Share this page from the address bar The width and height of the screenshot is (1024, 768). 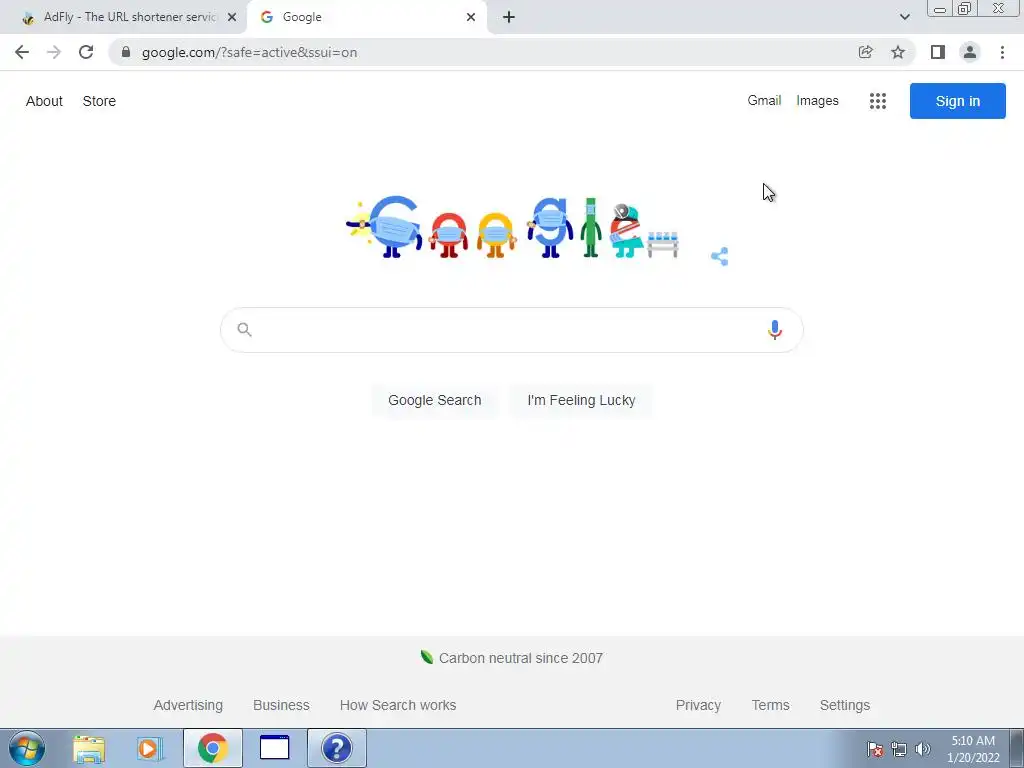click(866, 52)
